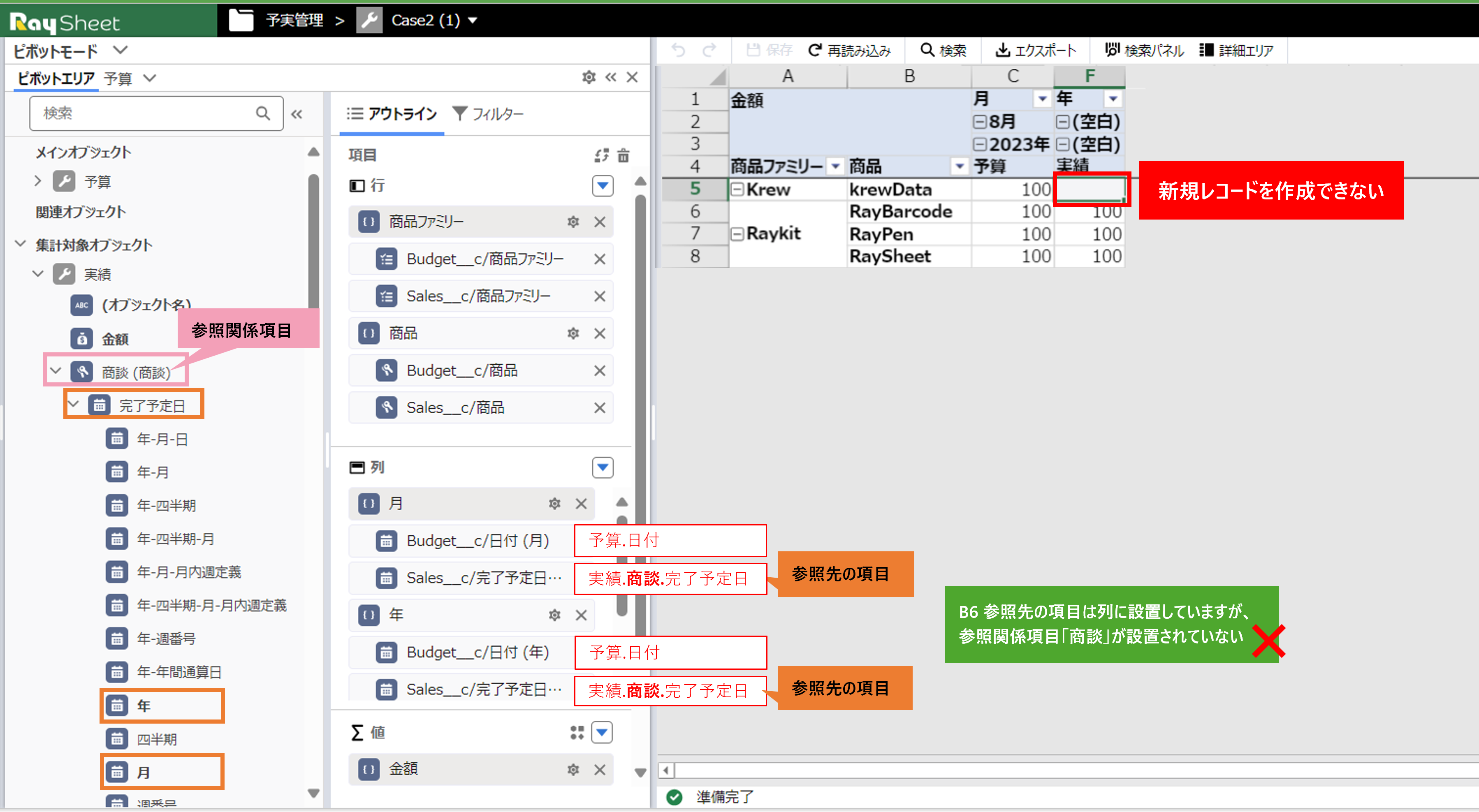Remove the 商品ファミリー row field
Image resolution: width=1479 pixels, height=812 pixels.
600,222
